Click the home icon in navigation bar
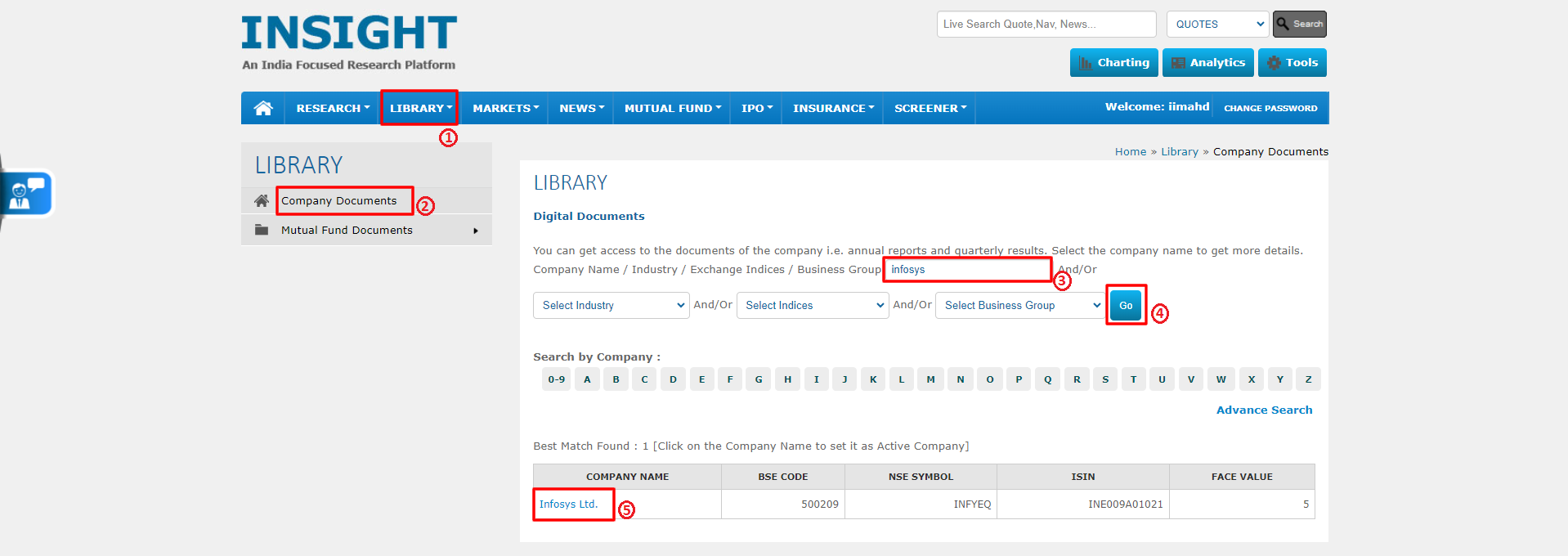1568x556 pixels. pos(263,108)
